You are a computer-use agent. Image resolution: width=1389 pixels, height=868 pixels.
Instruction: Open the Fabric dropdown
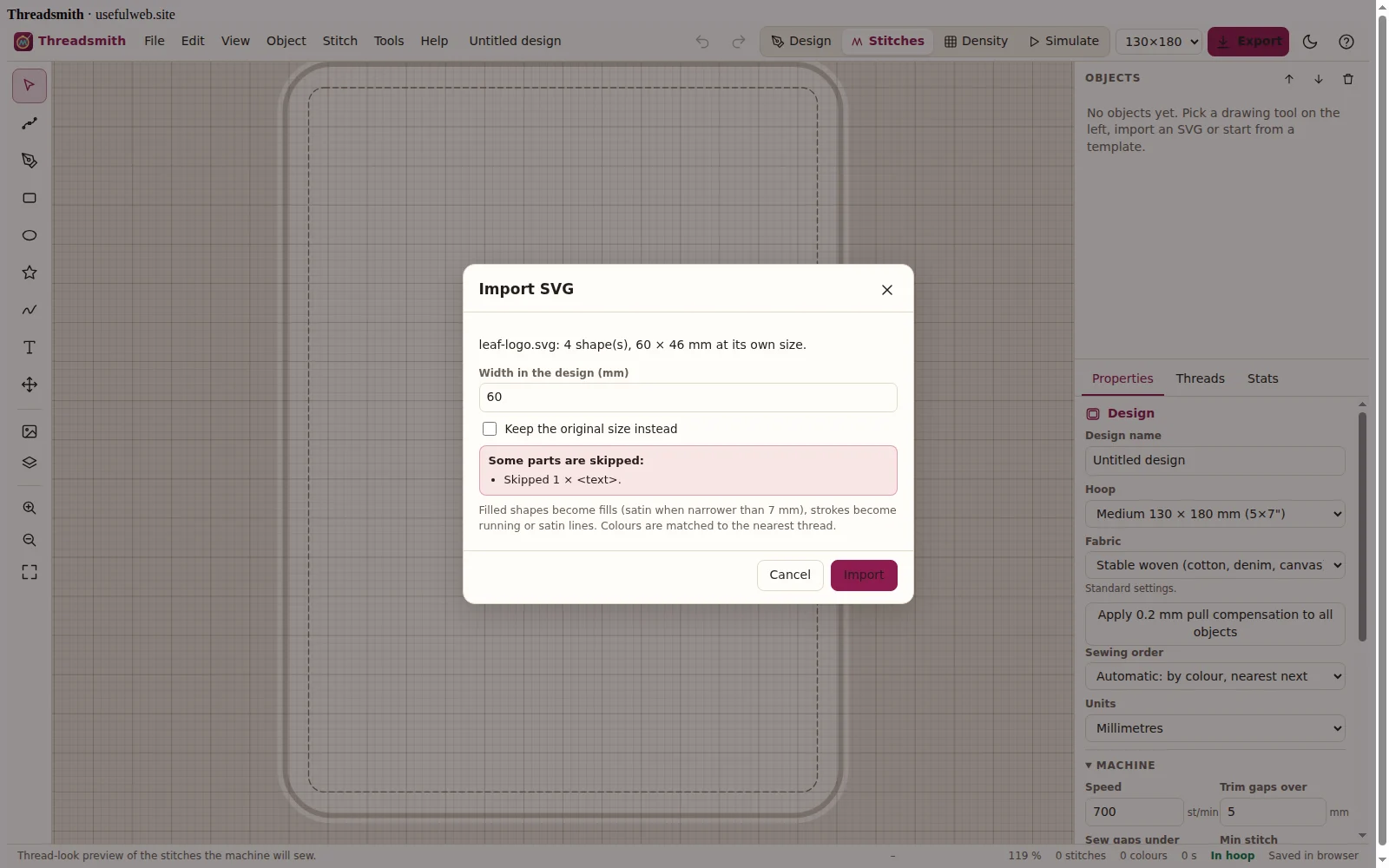(1215, 565)
